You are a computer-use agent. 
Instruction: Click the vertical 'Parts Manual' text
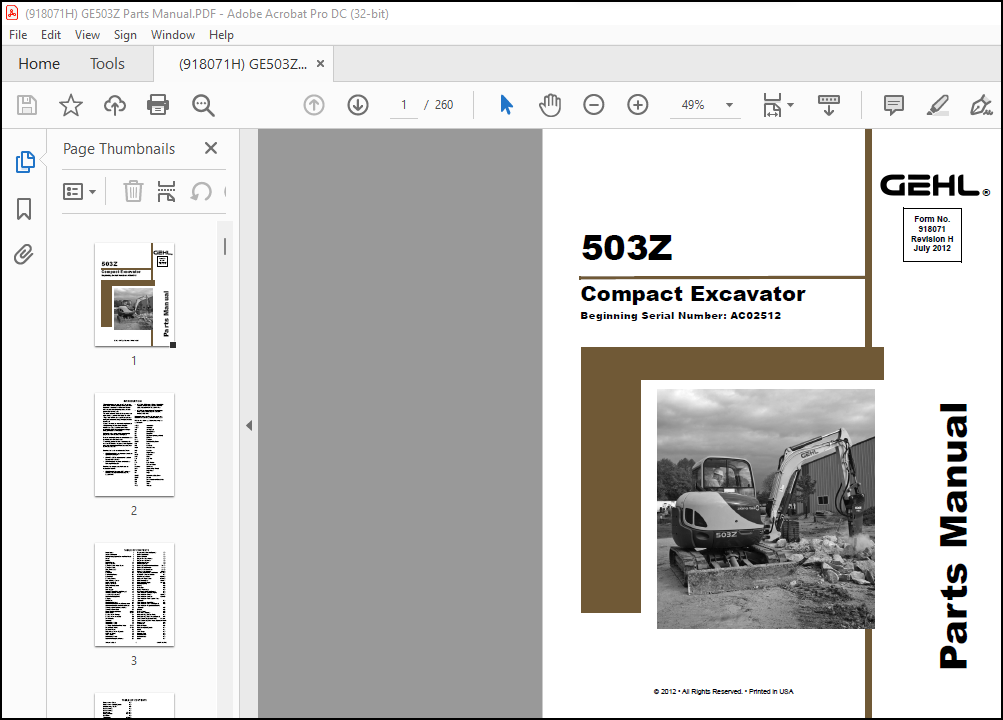coord(953,536)
